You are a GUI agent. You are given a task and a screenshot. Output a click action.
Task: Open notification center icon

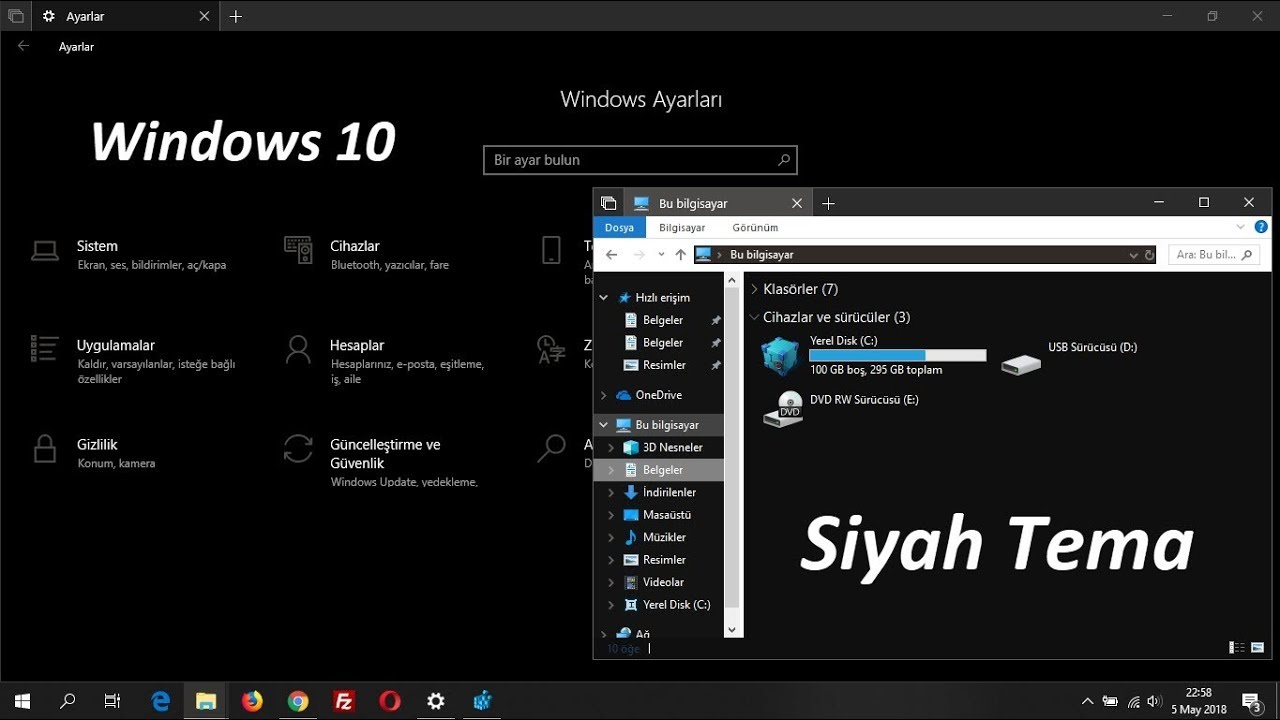1251,701
